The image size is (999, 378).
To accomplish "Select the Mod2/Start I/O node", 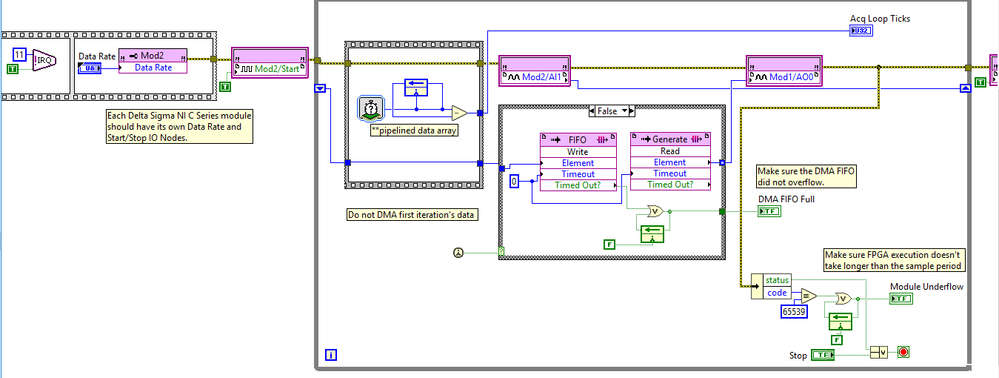I will pyautogui.click(x=270, y=62).
